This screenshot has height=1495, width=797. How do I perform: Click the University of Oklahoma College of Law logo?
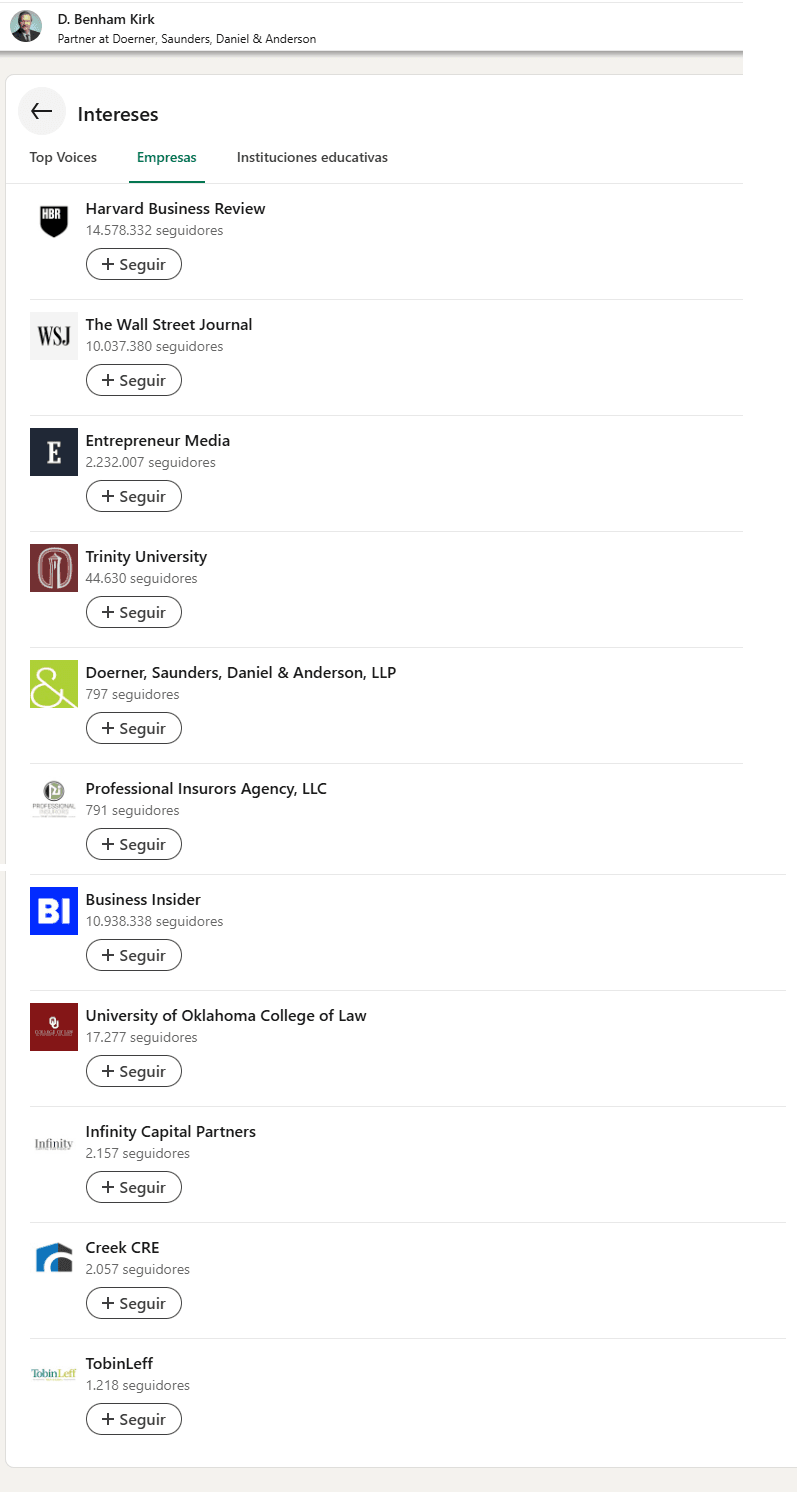click(x=54, y=1027)
